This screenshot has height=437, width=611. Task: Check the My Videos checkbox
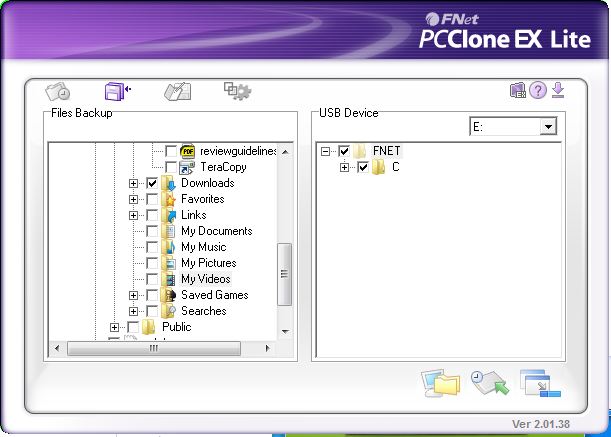coord(152,279)
